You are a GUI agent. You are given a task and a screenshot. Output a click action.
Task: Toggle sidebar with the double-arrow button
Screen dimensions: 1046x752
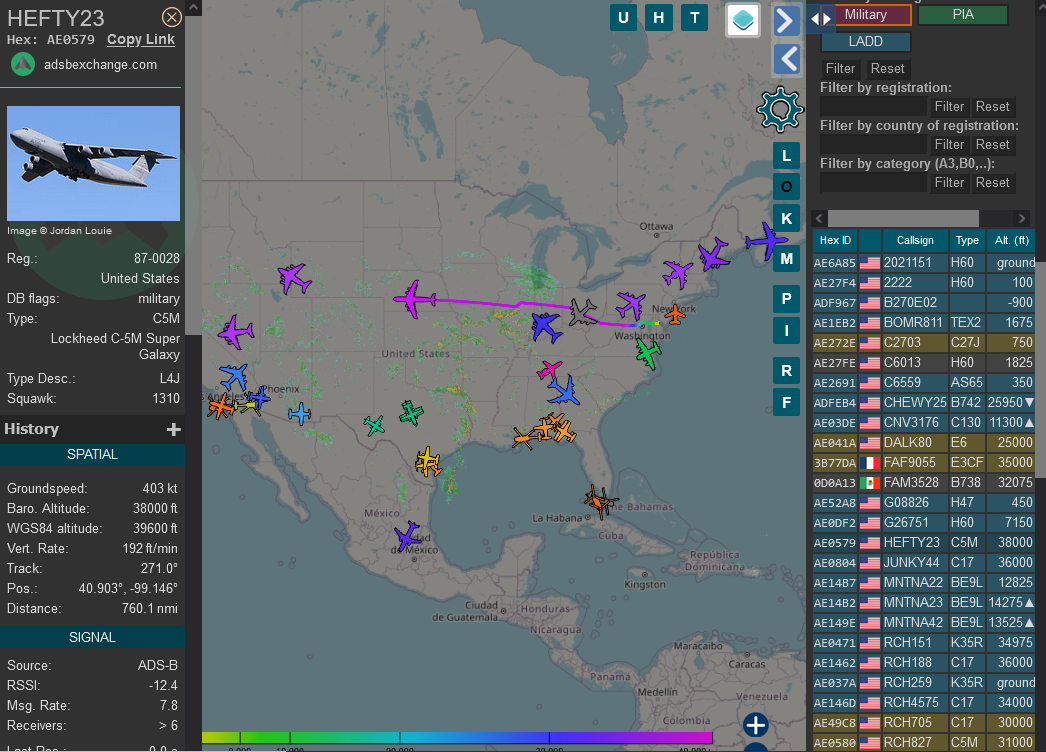tap(821, 18)
